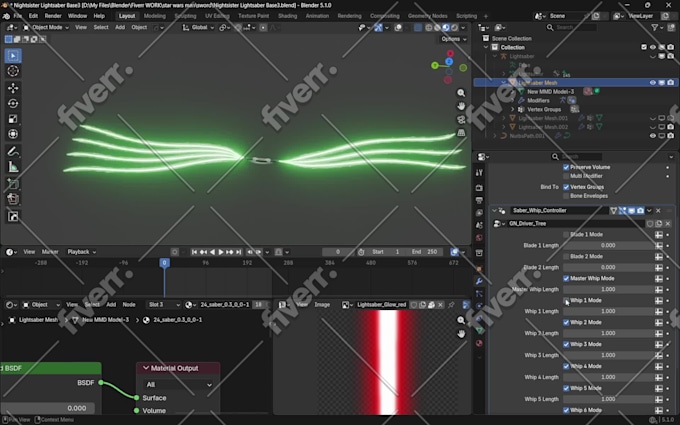Screen dimensions: 680x425
Task: Select the Measure tool
Action: [13, 167]
